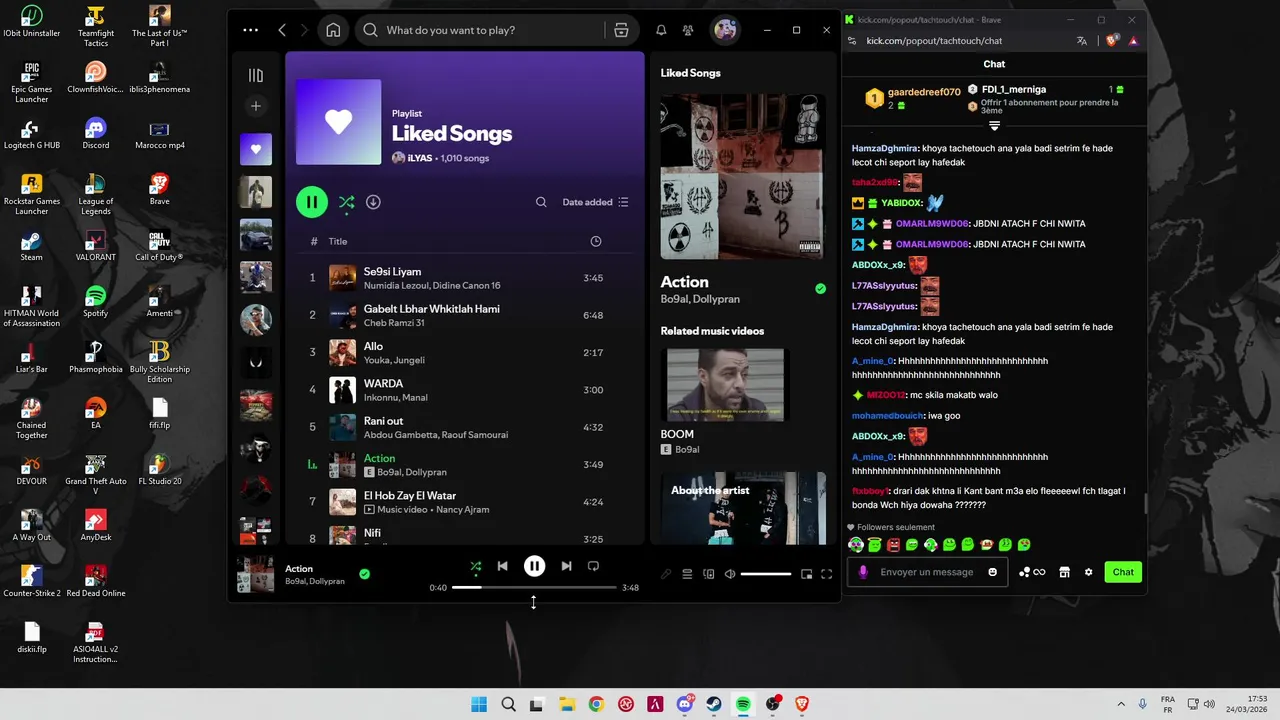
Task: Skip to the previous track
Action: point(503,566)
